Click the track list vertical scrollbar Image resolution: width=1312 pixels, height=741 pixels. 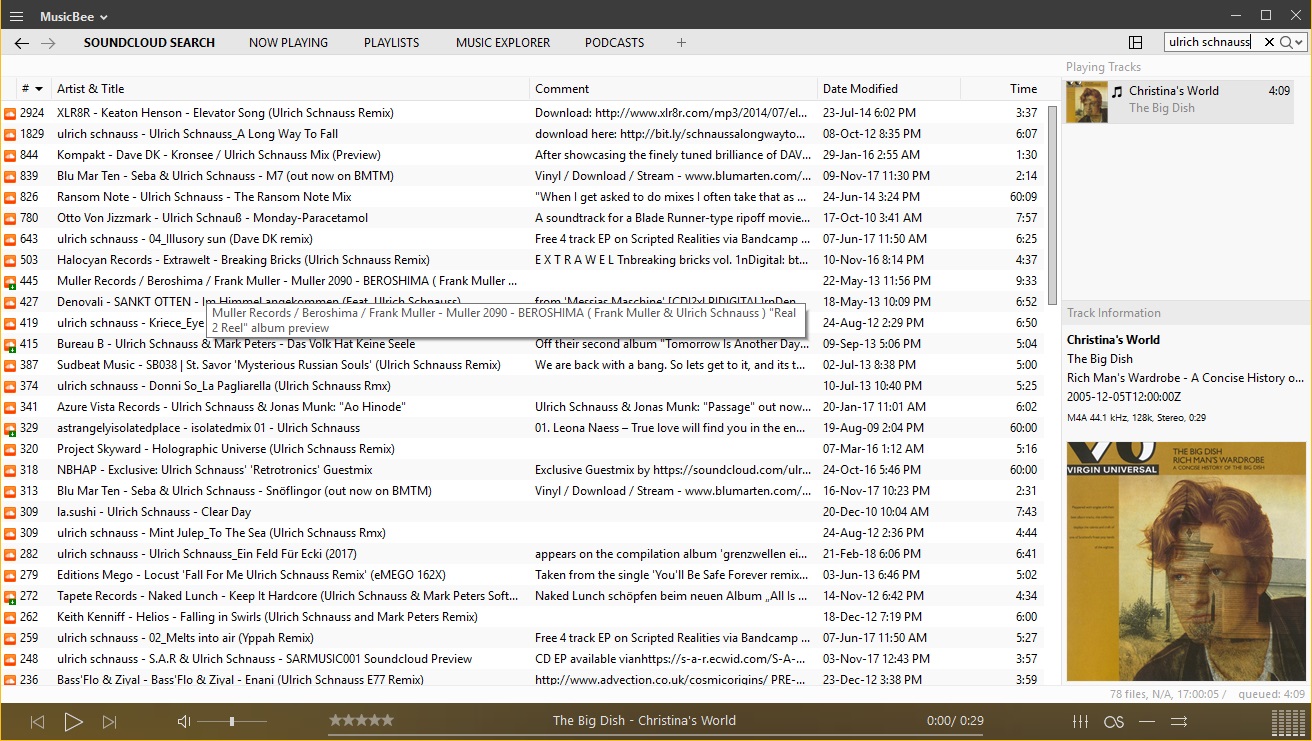click(x=1052, y=205)
